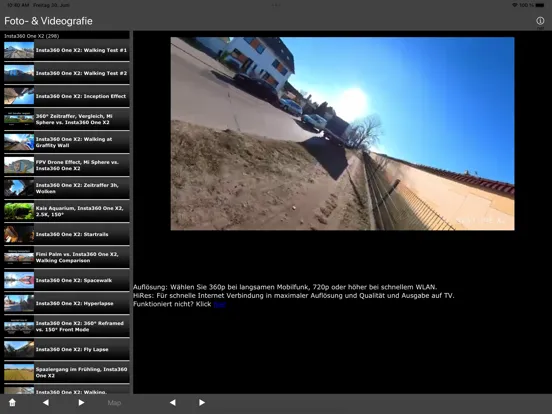
Task: Open 'Insta360 One X2: Startrails'
Action: (67, 234)
